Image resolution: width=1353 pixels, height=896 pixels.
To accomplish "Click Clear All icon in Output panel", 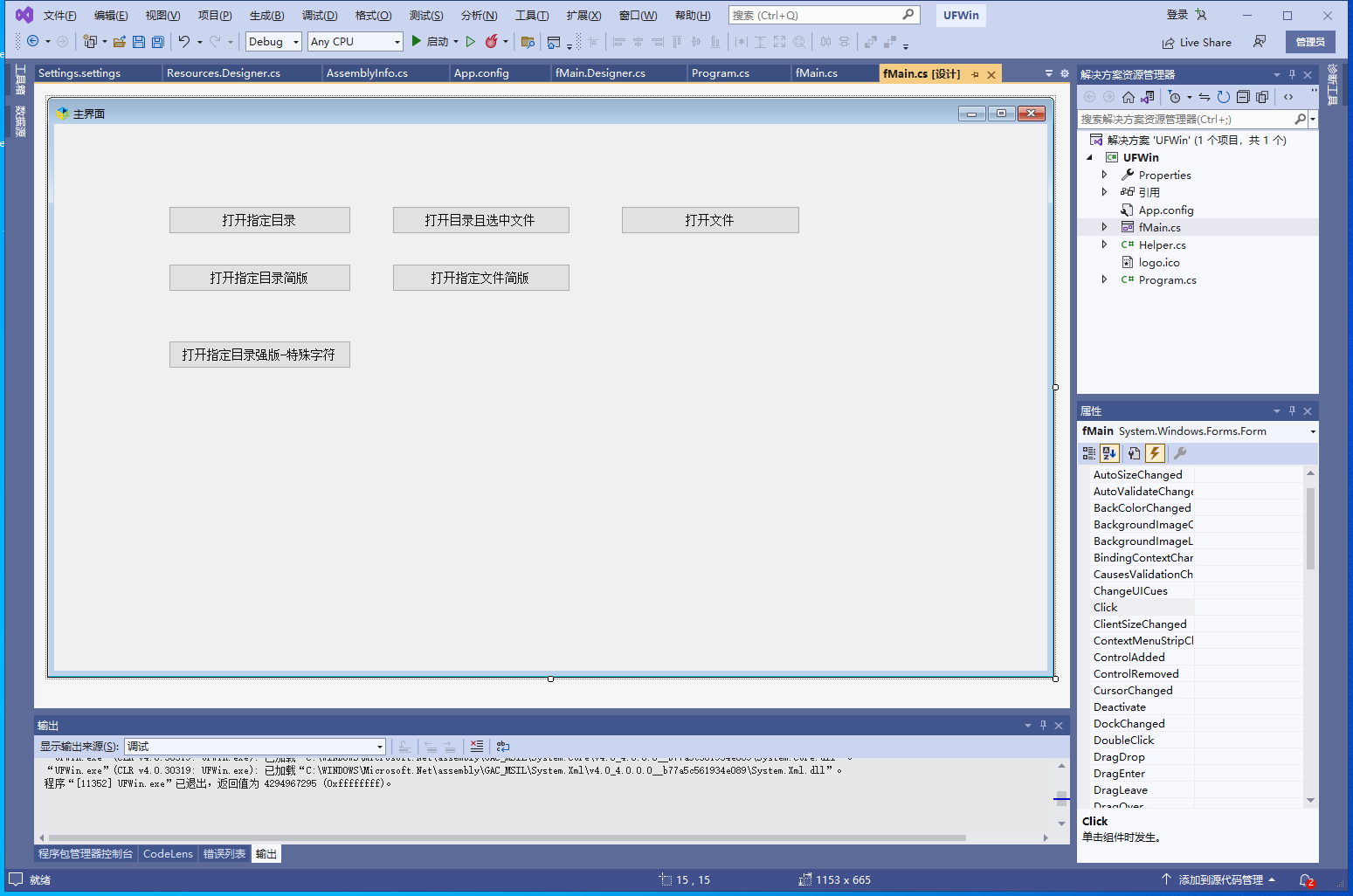I will click(x=477, y=747).
